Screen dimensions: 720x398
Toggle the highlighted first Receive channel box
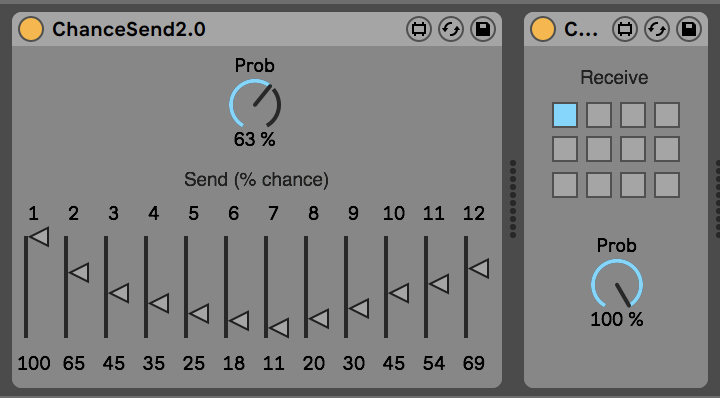tap(565, 115)
